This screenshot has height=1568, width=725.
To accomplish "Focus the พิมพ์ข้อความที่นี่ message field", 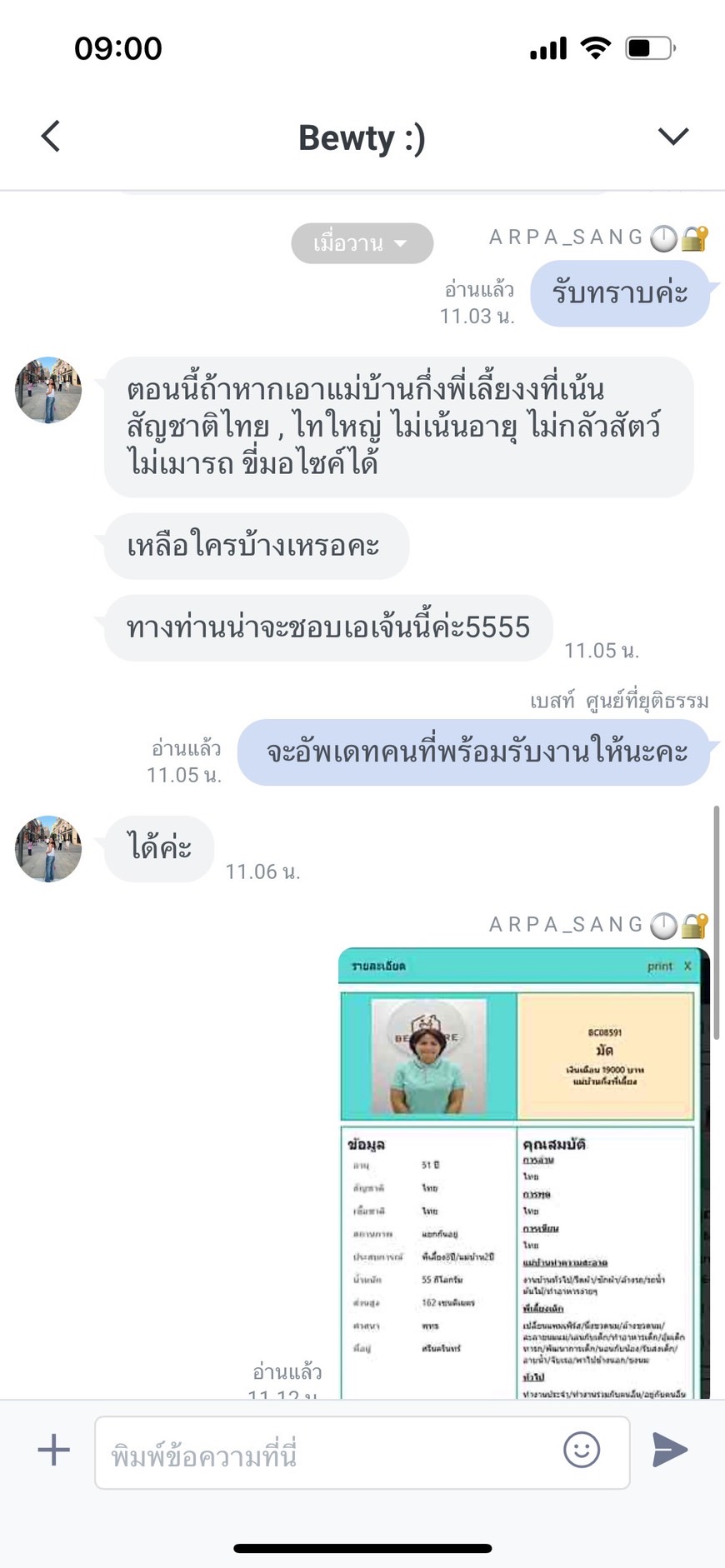I will (362, 1452).
